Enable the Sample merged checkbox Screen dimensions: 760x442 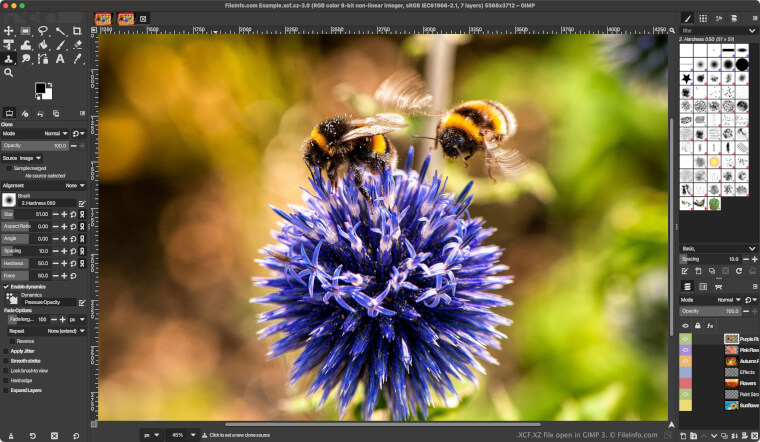pos(10,168)
